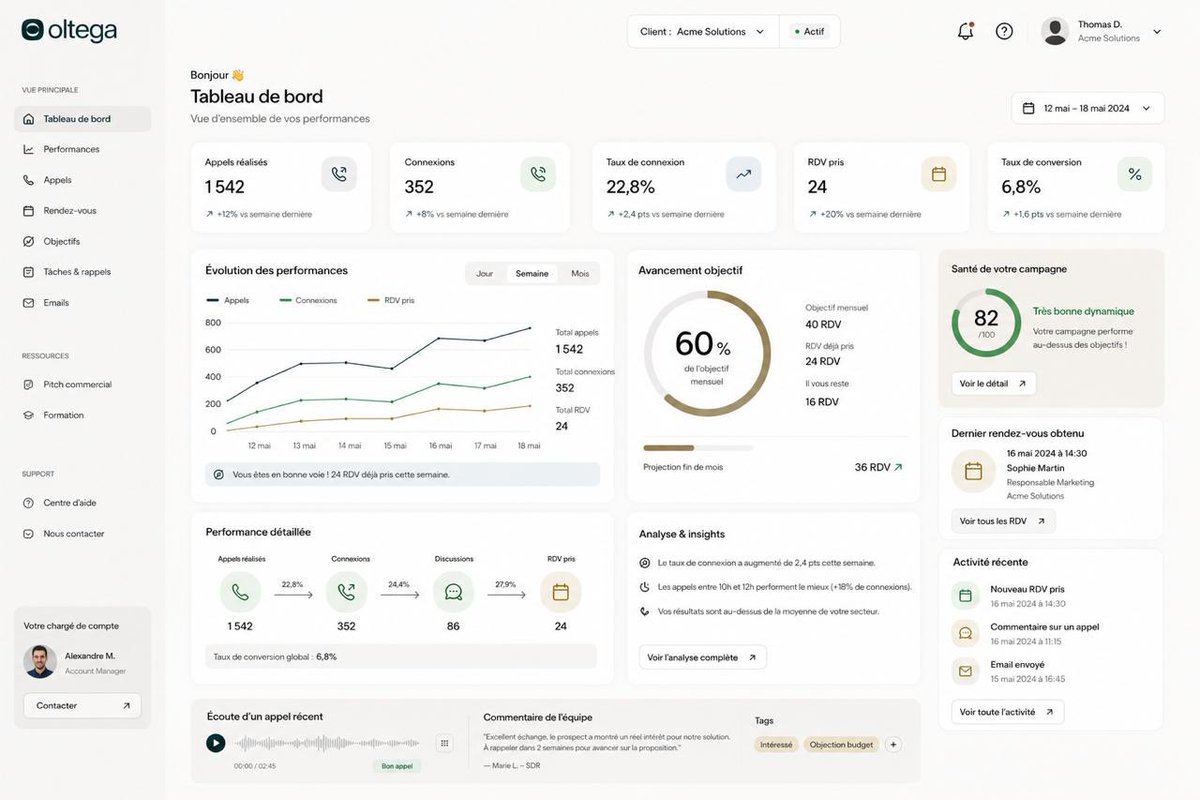Click the Actif status badge

[811, 31]
